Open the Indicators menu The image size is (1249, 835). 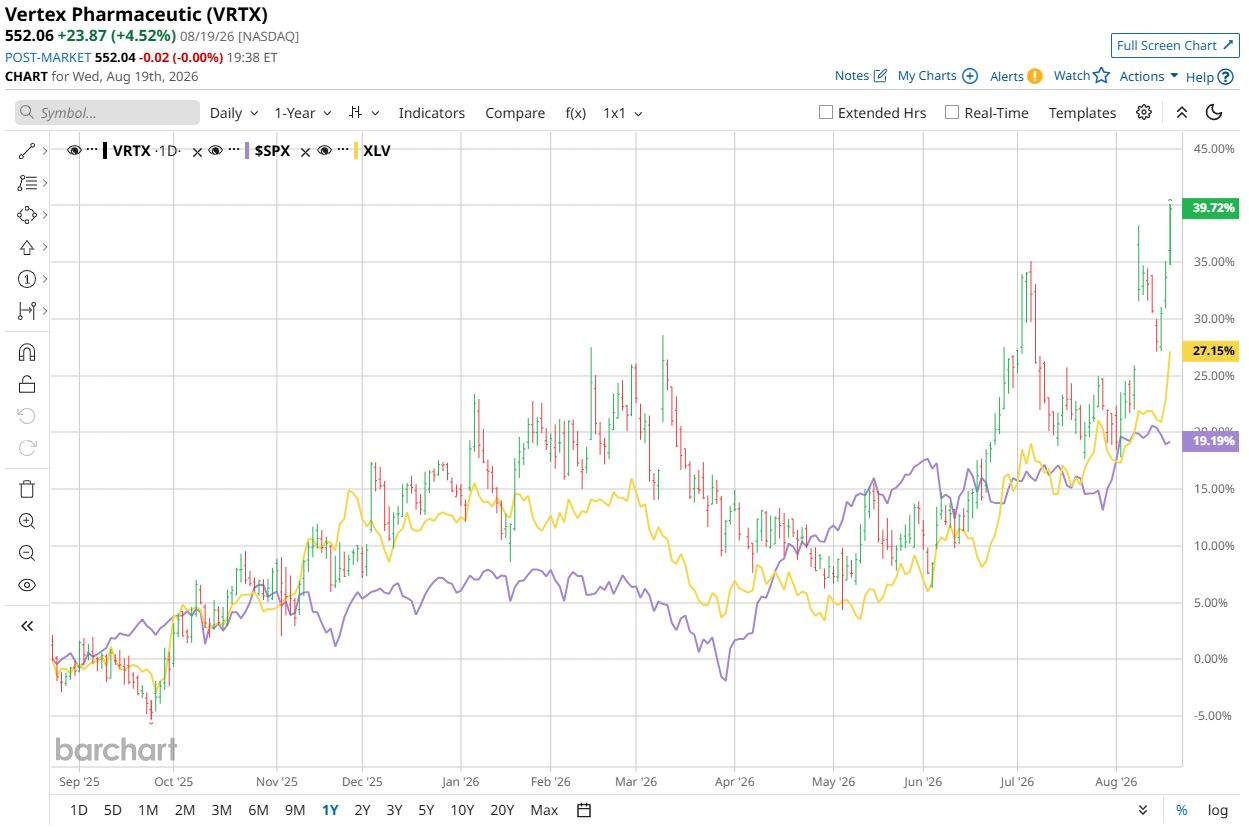coord(432,113)
